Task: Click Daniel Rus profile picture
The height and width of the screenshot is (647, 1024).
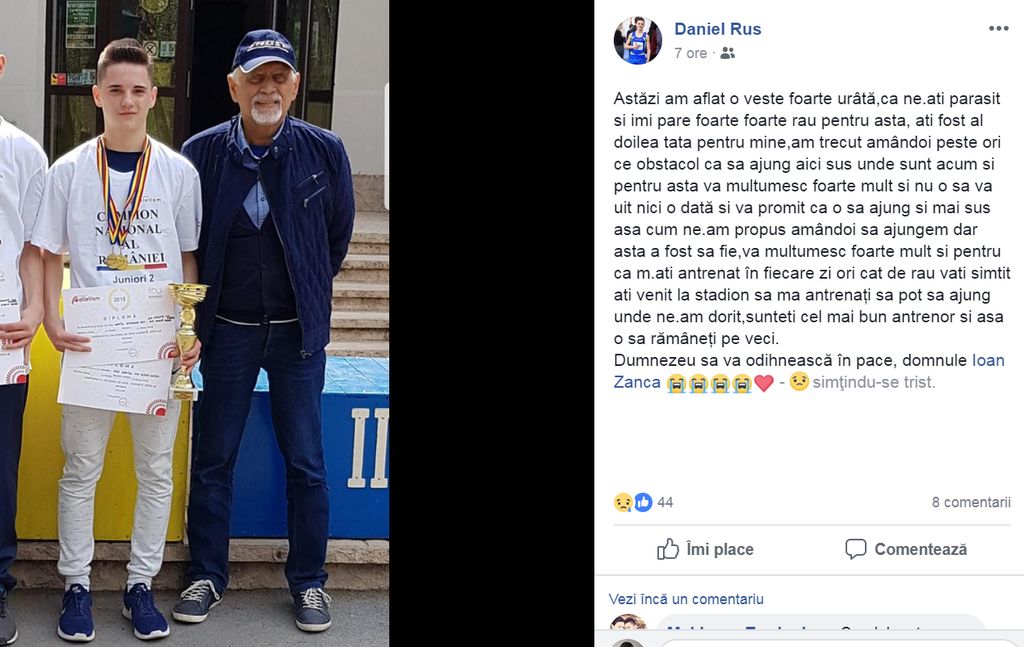Action: pos(637,40)
